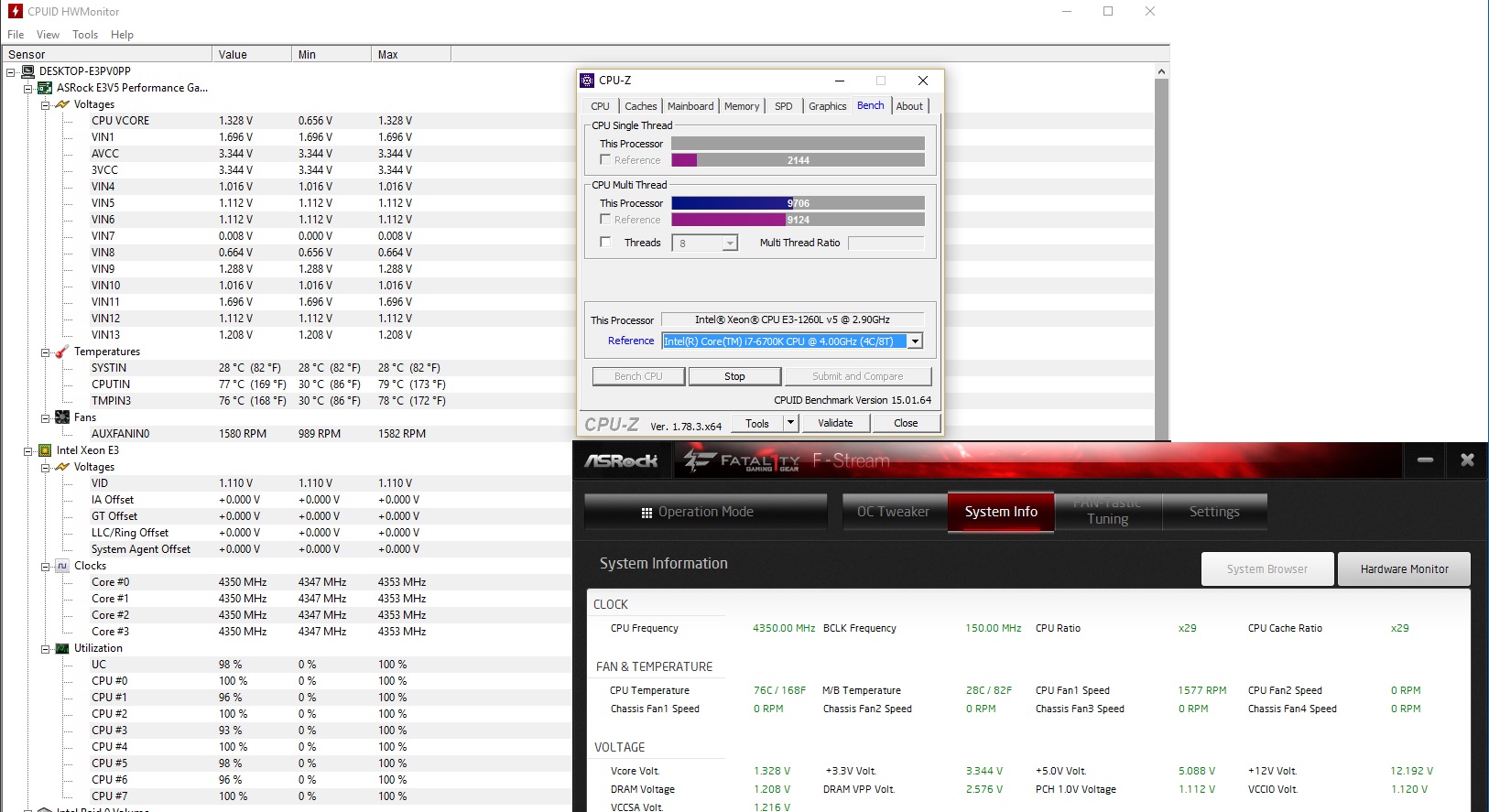Click the Close button in CPU-Z

point(906,423)
